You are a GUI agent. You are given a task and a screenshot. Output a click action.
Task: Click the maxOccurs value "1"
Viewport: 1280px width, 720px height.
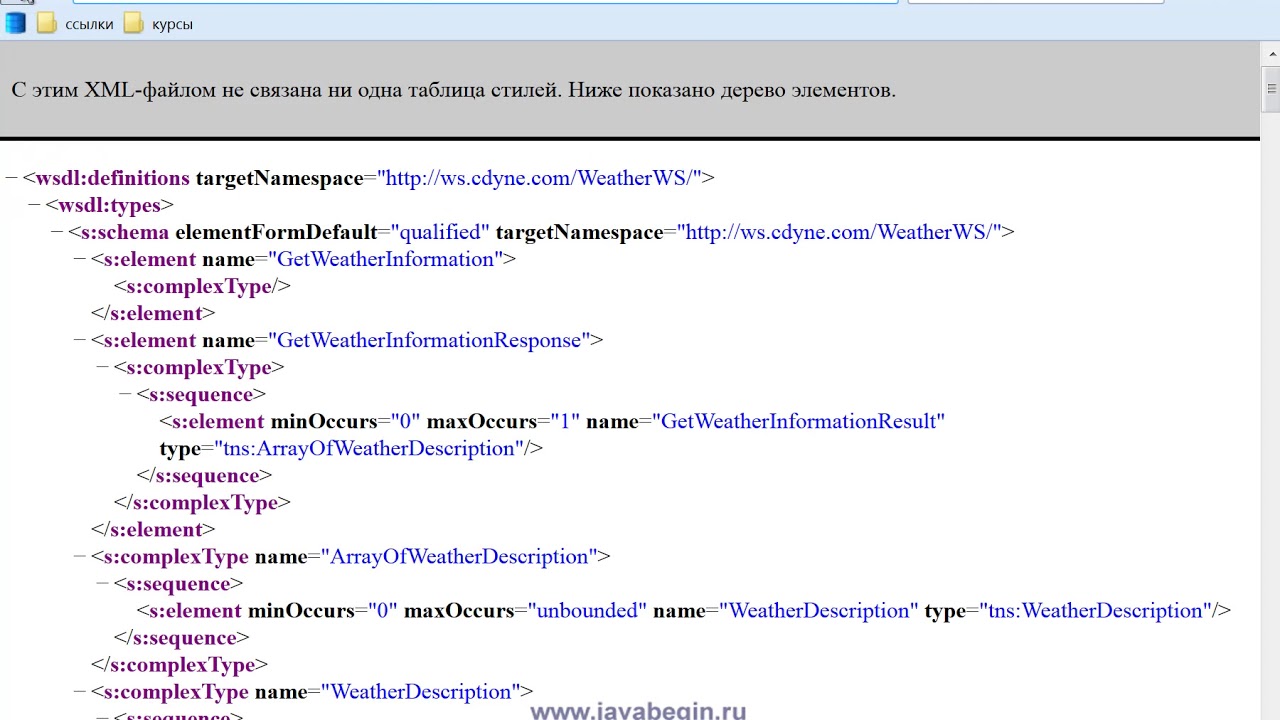(x=563, y=421)
